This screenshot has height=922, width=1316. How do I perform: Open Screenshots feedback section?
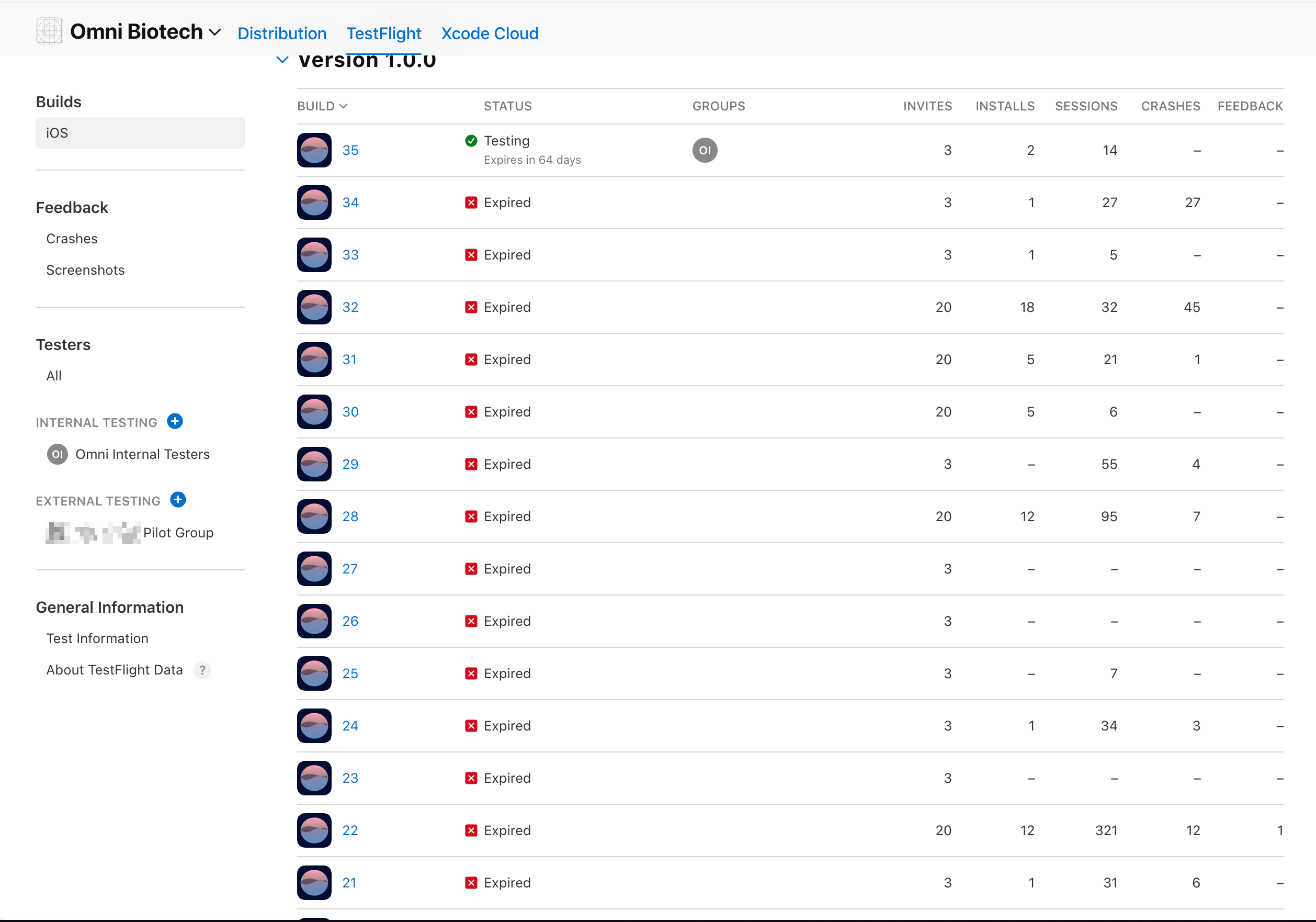pos(85,270)
